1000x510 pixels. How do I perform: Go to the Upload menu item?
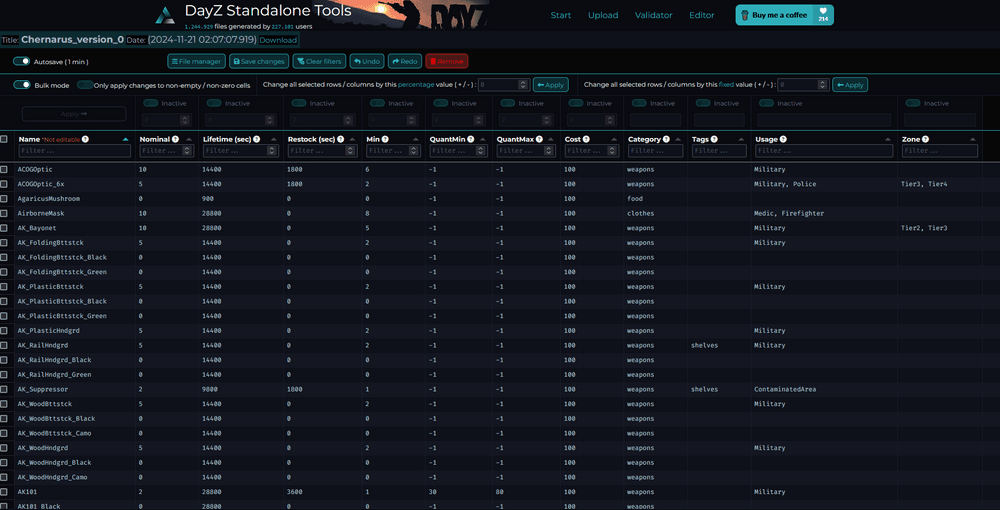(602, 15)
